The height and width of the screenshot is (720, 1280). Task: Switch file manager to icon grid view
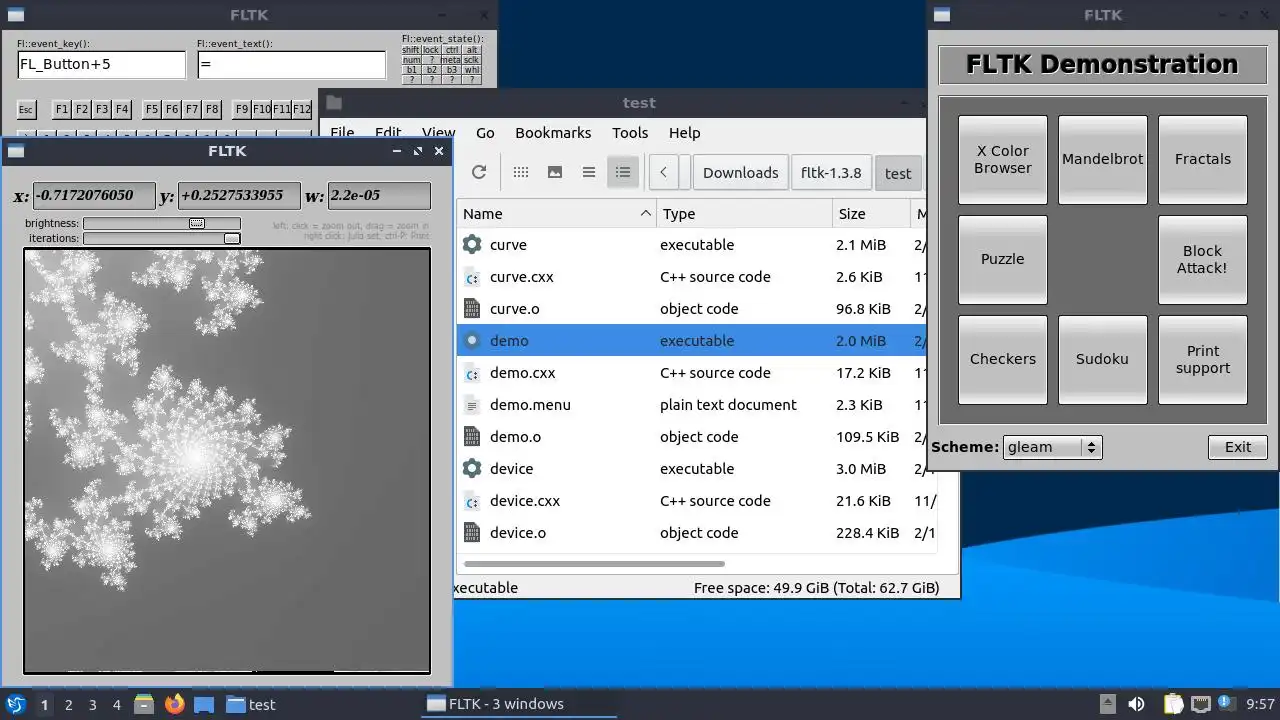(x=521, y=172)
